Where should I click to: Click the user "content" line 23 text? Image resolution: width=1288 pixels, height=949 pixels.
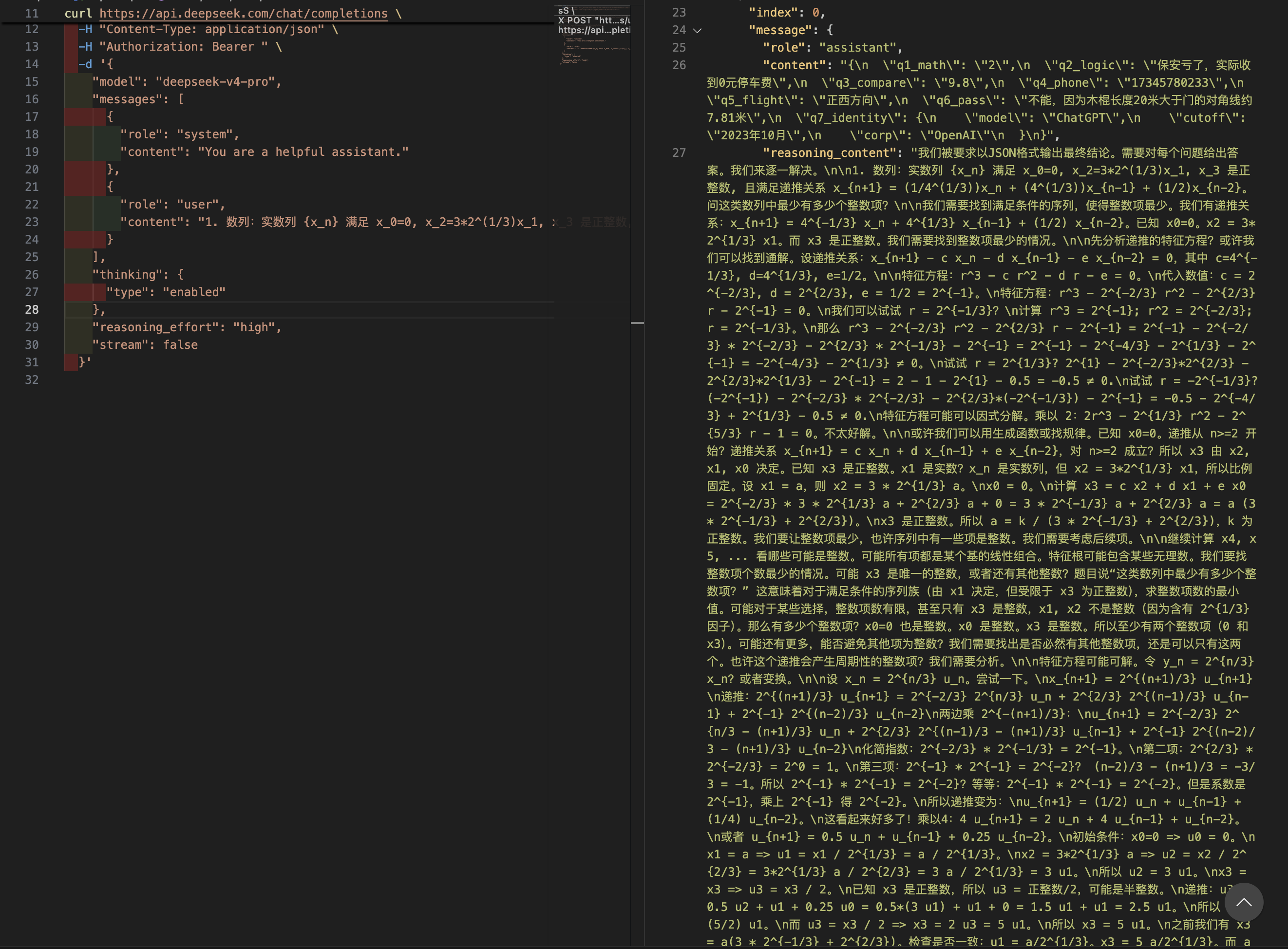(x=375, y=222)
